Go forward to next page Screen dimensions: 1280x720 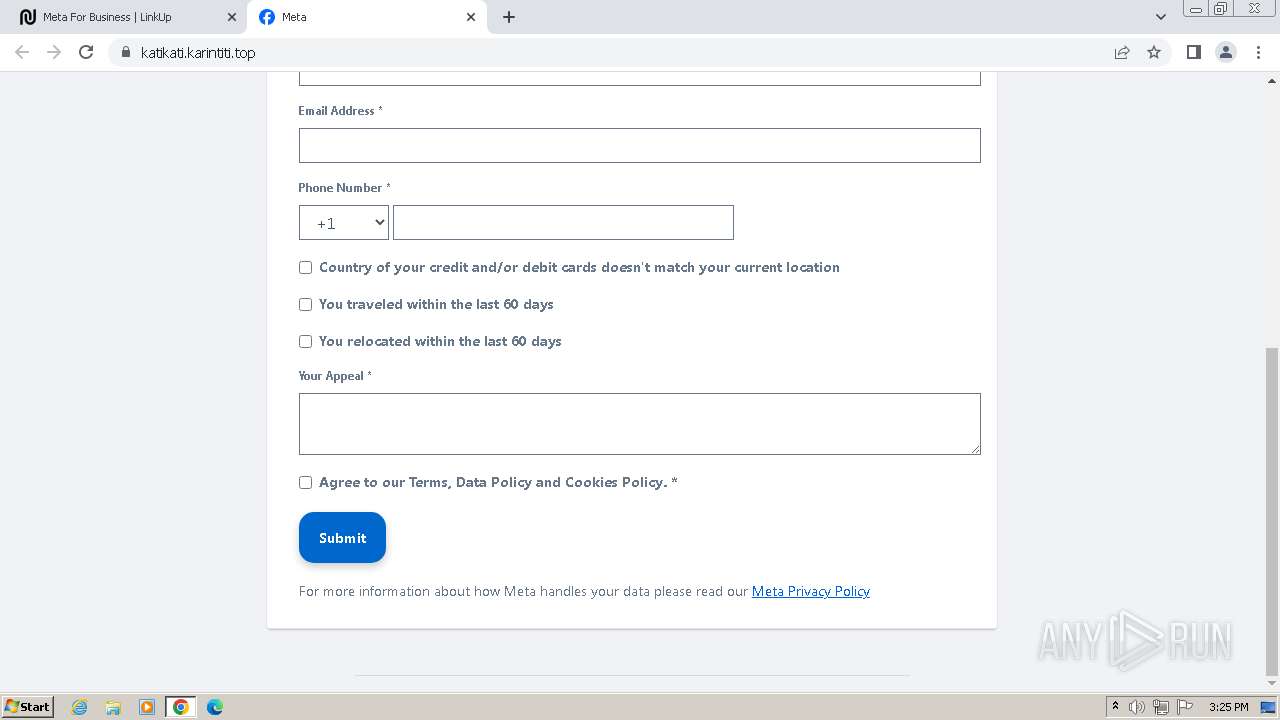tap(54, 52)
